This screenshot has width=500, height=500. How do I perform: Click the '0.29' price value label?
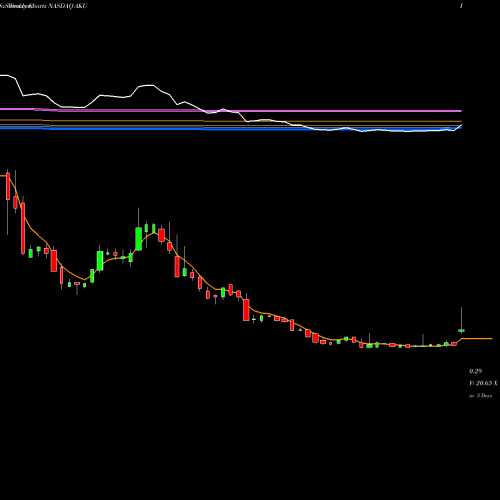475,371
